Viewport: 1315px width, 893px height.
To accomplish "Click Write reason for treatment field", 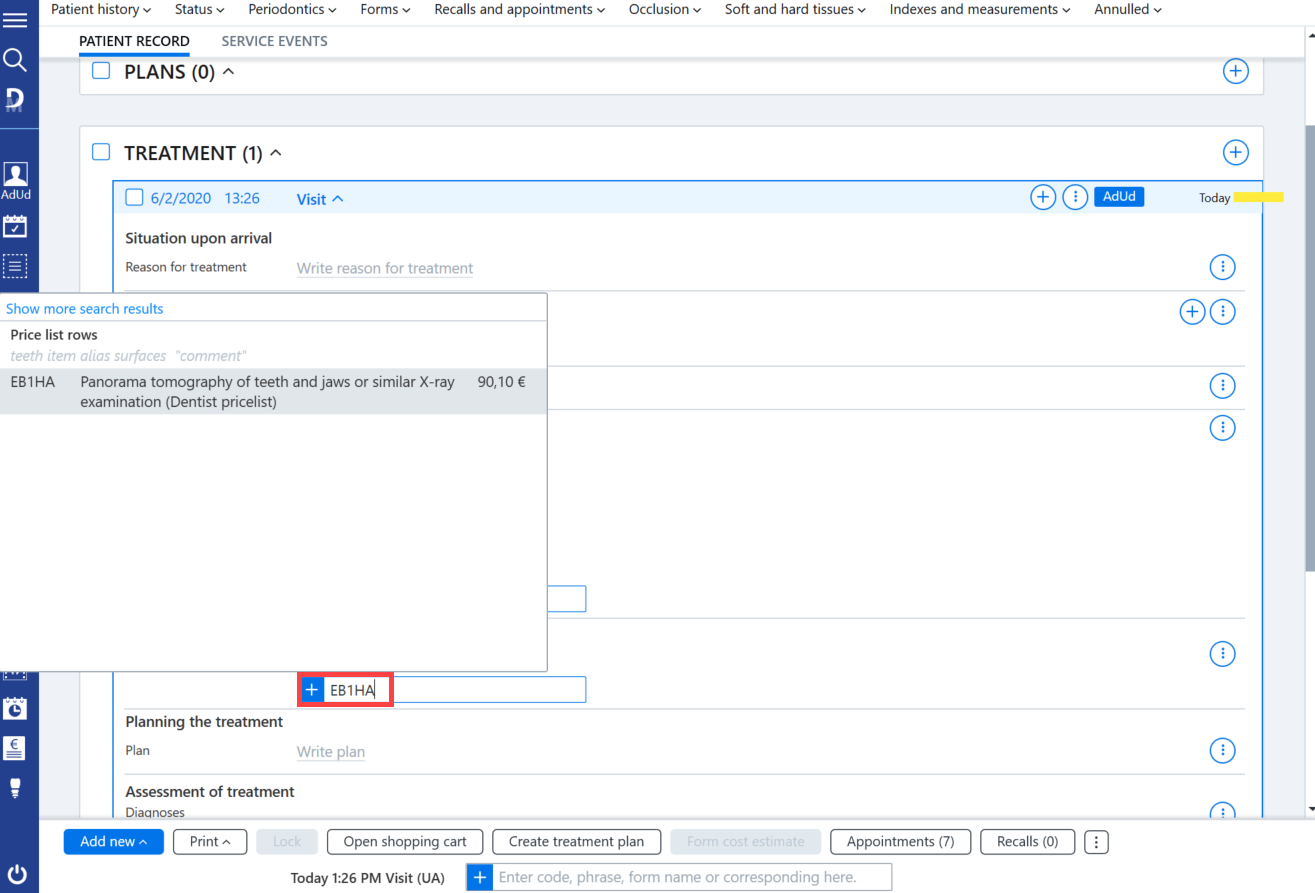I will (x=385, y=268).
